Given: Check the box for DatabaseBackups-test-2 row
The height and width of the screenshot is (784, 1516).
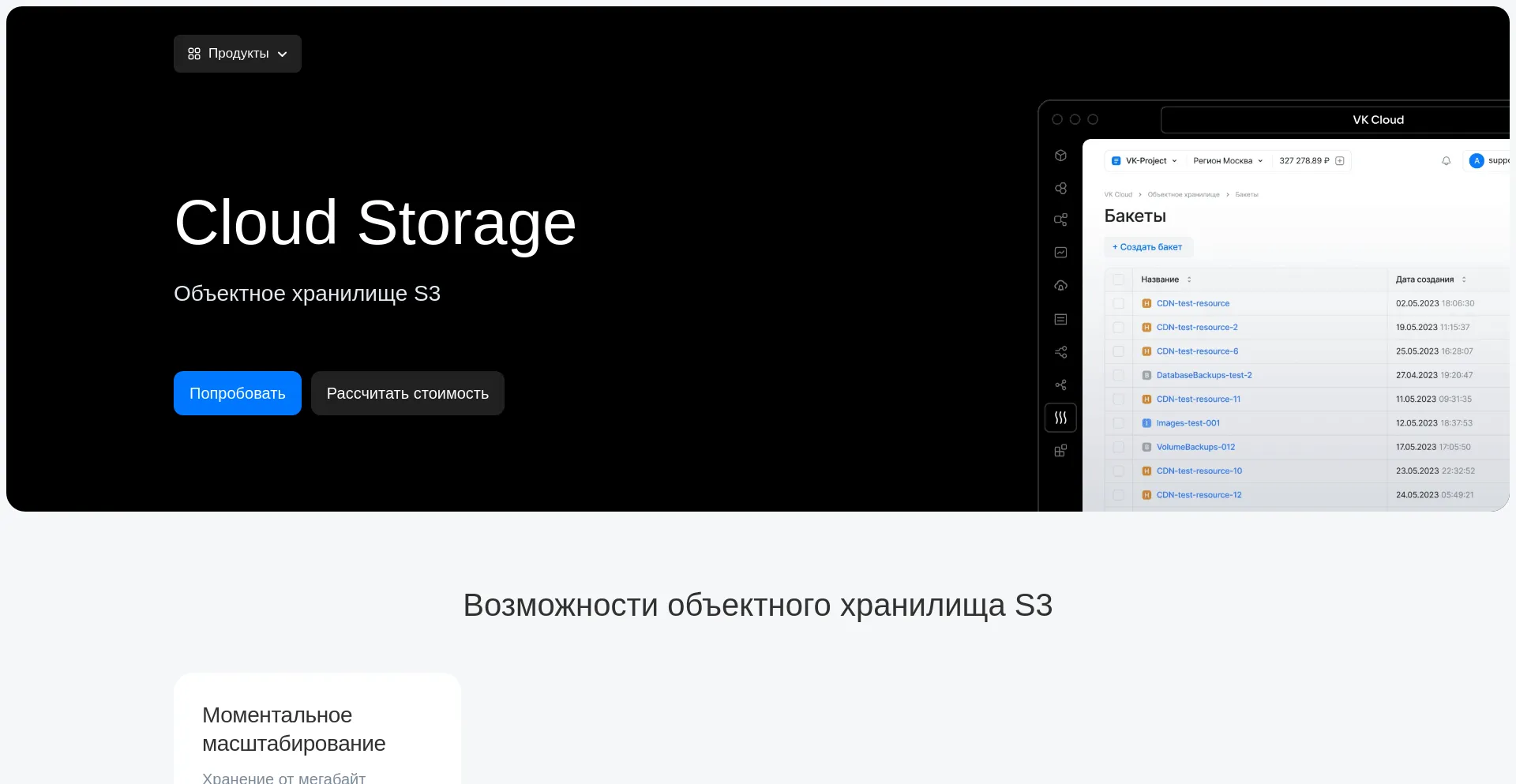Looking at the screenshot, I should tap(1118, 375).
